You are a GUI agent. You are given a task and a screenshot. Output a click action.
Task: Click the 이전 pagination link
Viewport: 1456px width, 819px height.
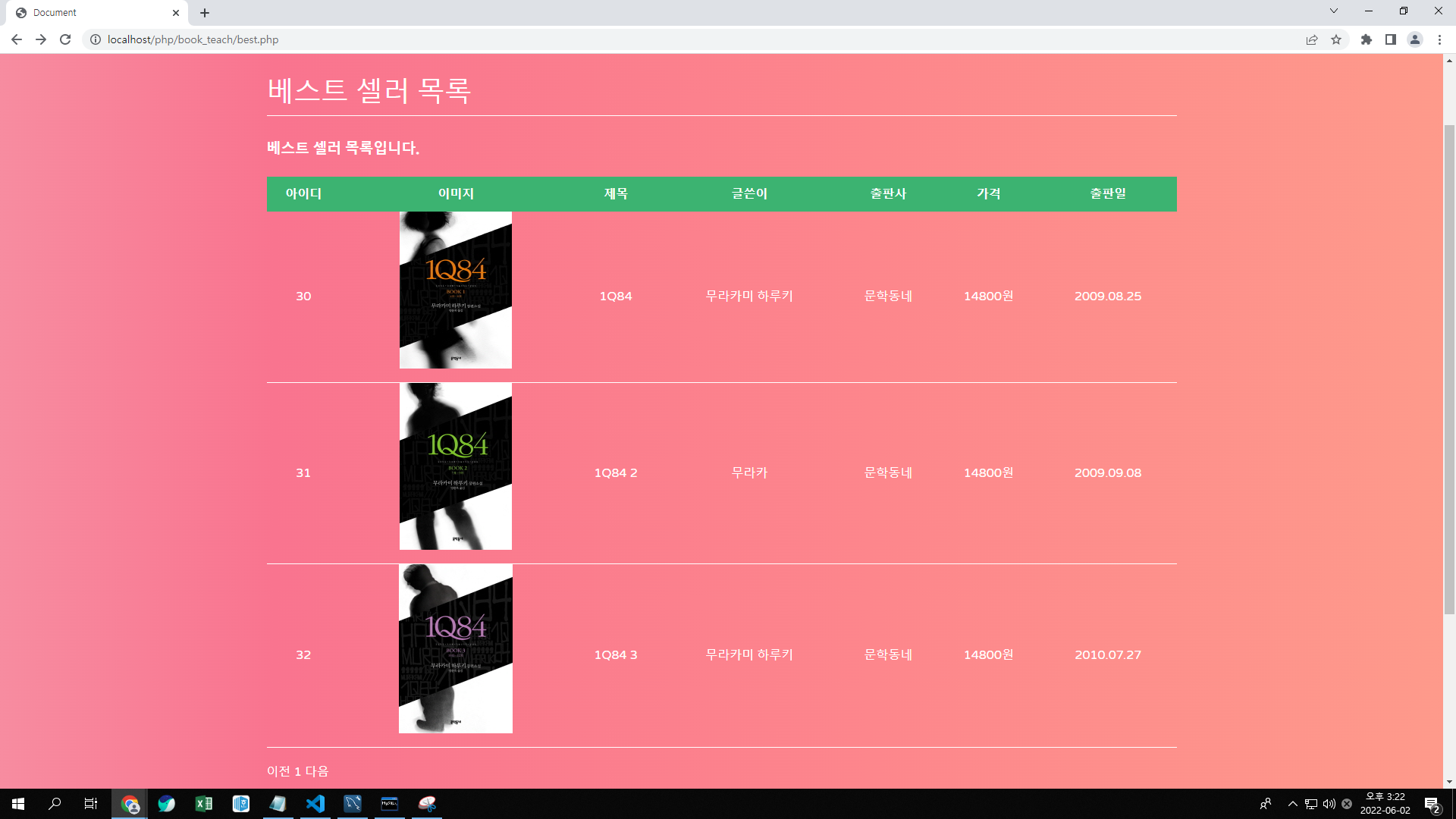(x=278, y=771)
